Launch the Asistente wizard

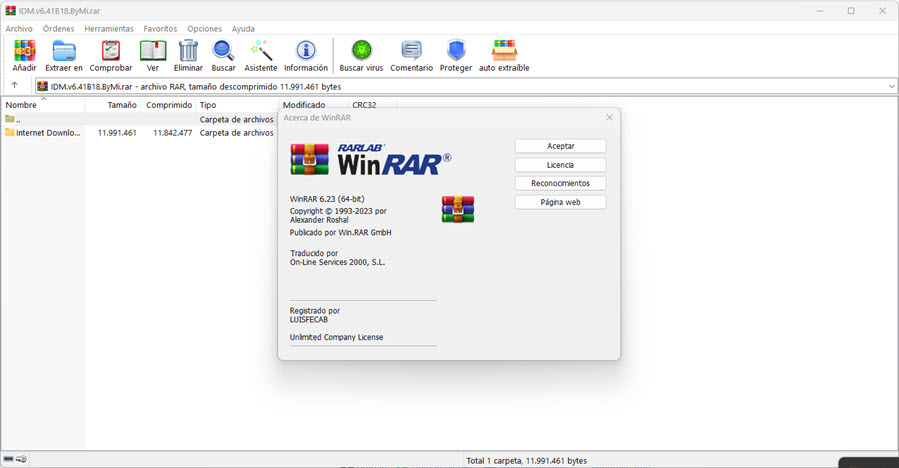tap(261, 56)
